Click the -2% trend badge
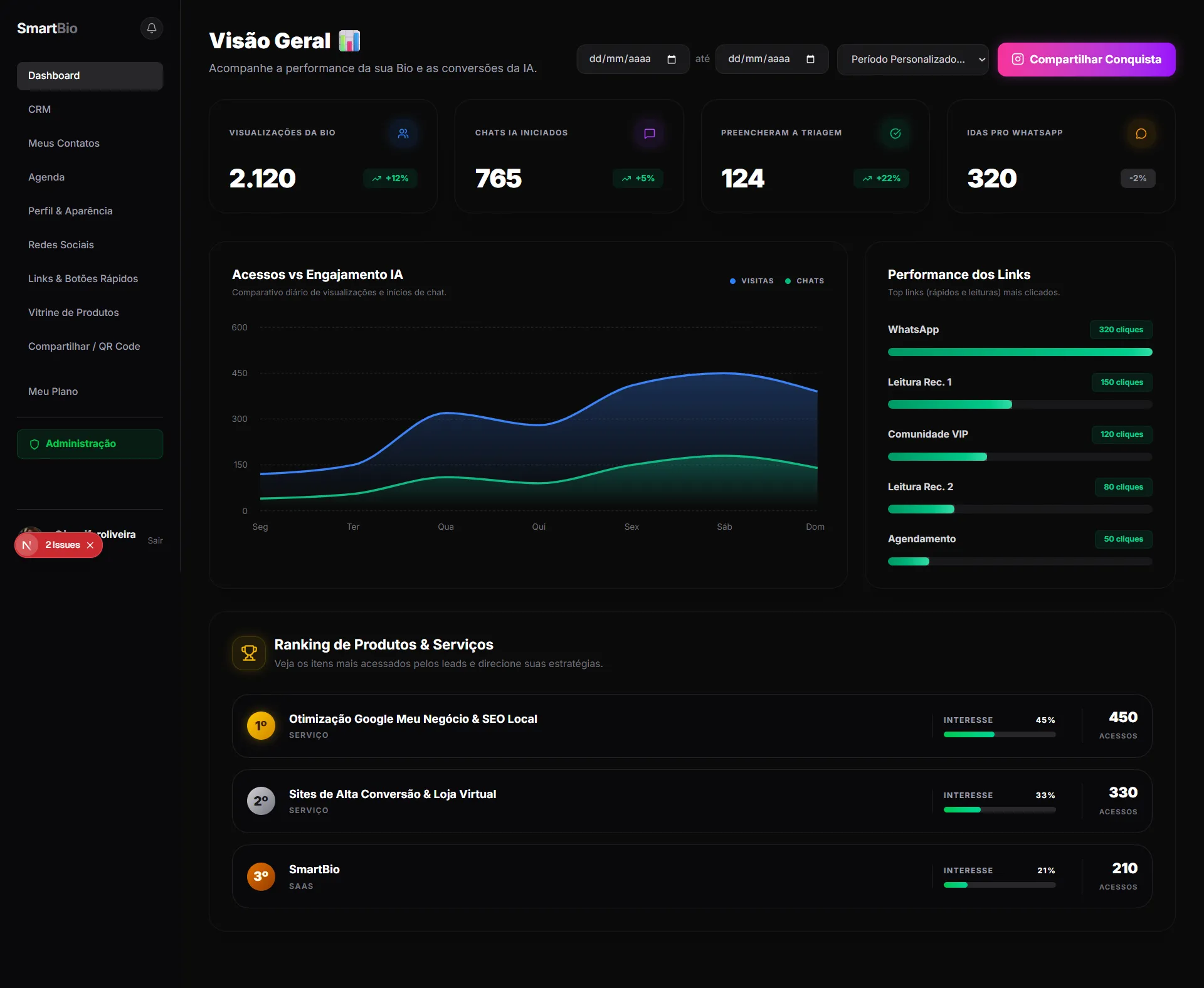The width and height of the screenshot is (1204, 988). 1138,179
